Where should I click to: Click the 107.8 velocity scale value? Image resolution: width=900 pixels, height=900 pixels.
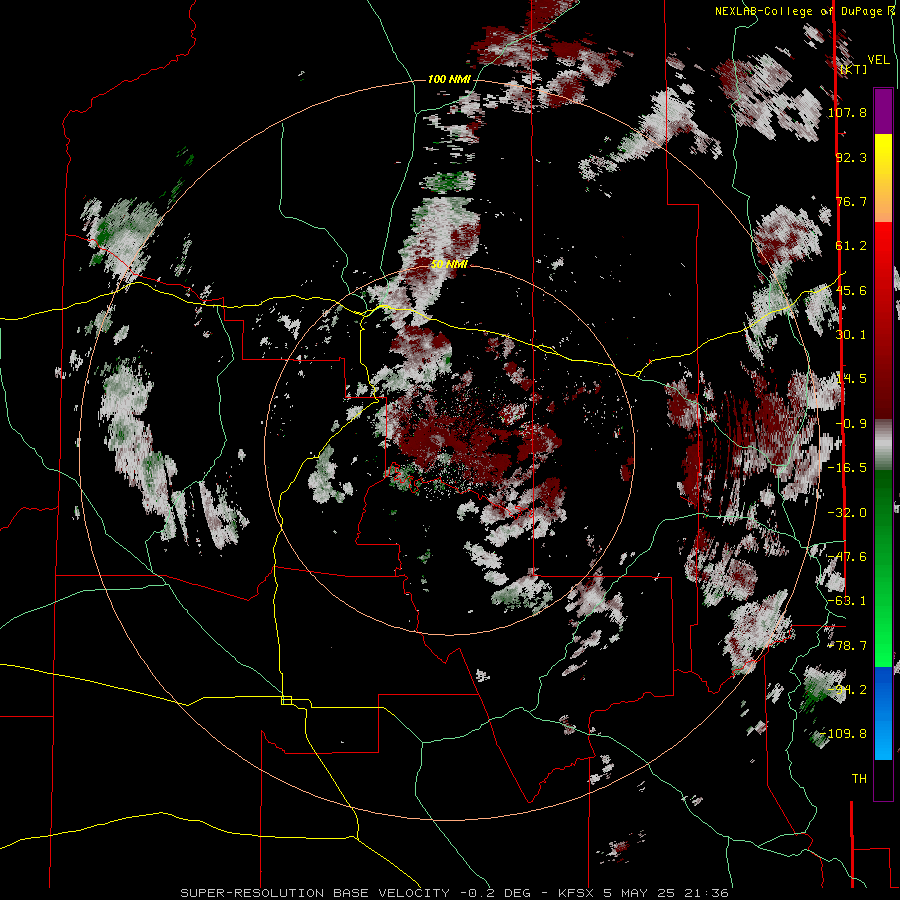(847, 112)
